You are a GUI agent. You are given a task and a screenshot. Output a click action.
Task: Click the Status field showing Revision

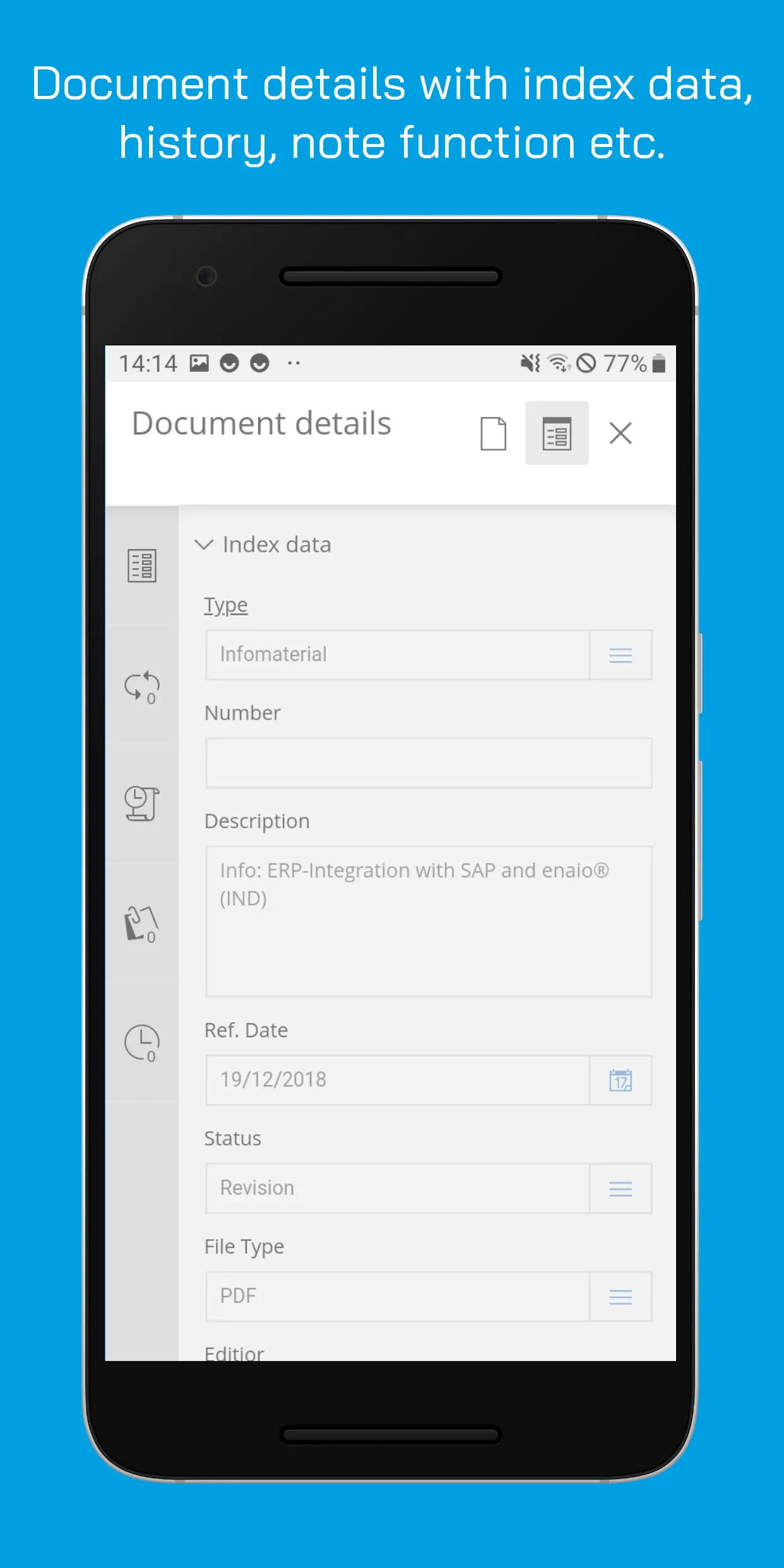tap(398, 1189)
